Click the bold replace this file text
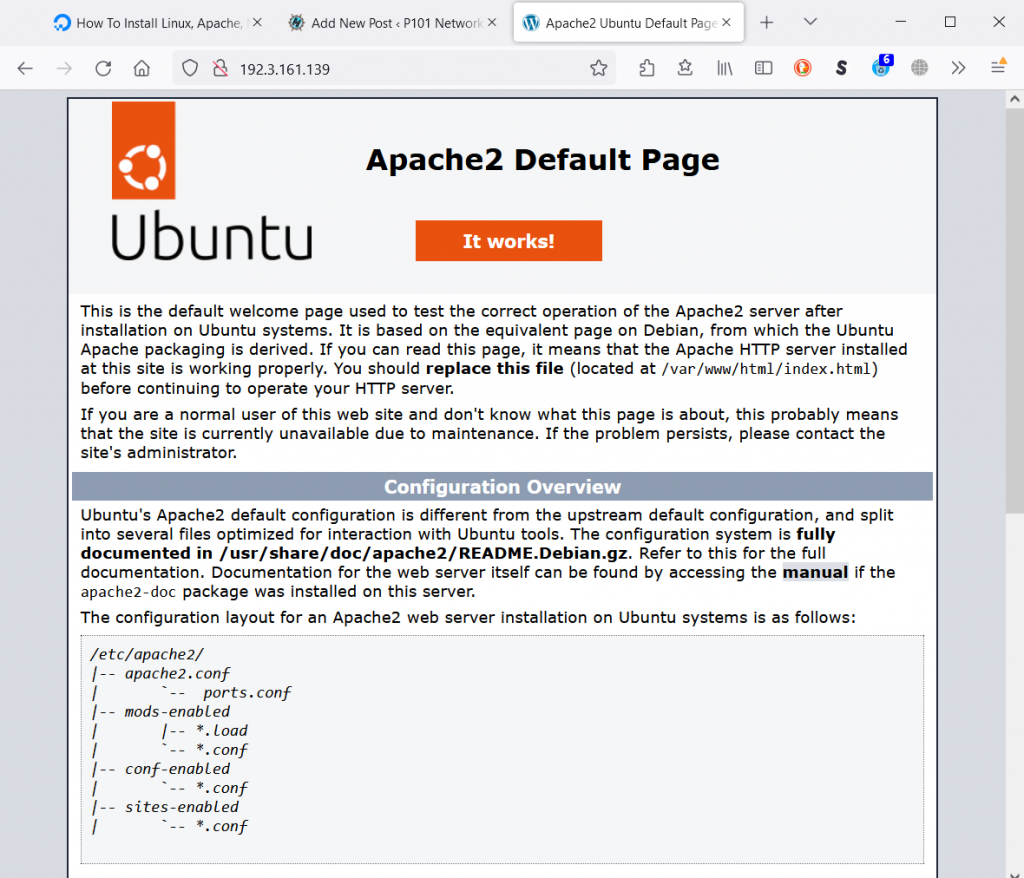This screenshot has width=1024, height=878. (494, 368)
